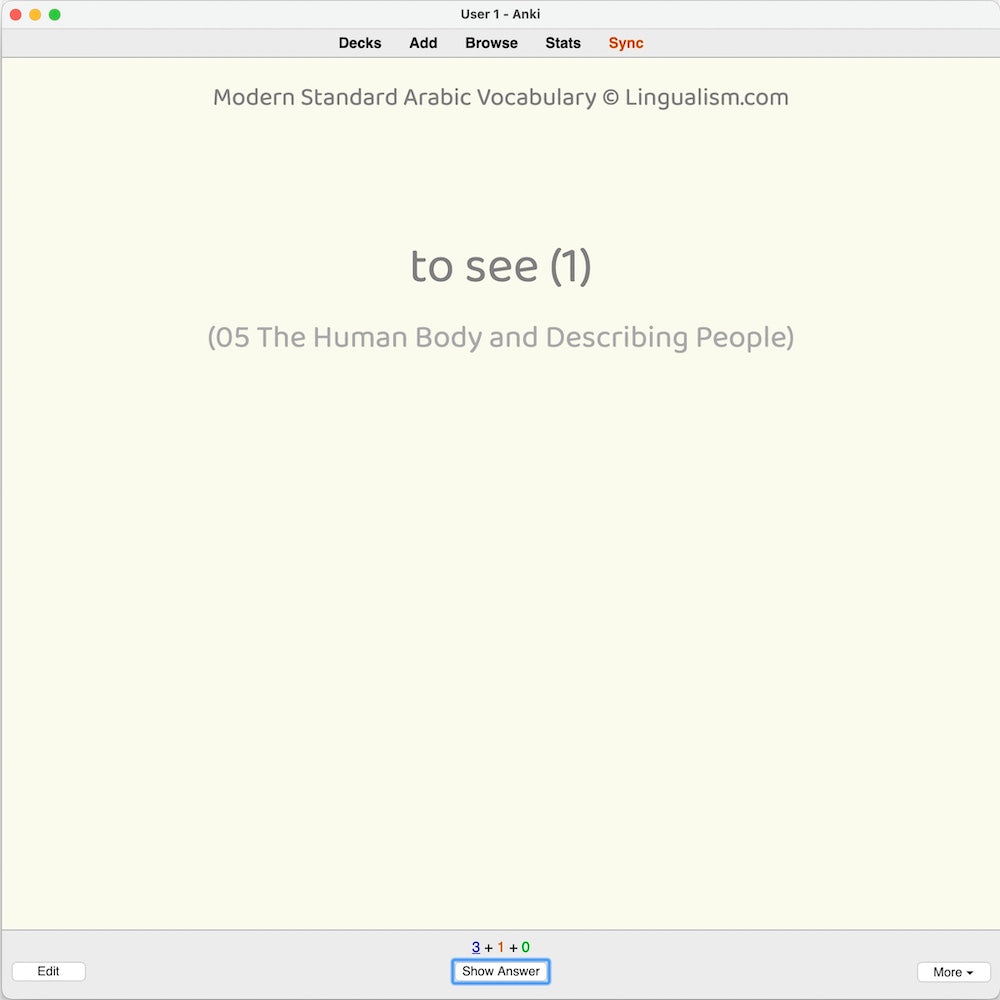Open the Browse card browser
The height and width of the screenshot is (1000, 1000).
tap(491, 43)
